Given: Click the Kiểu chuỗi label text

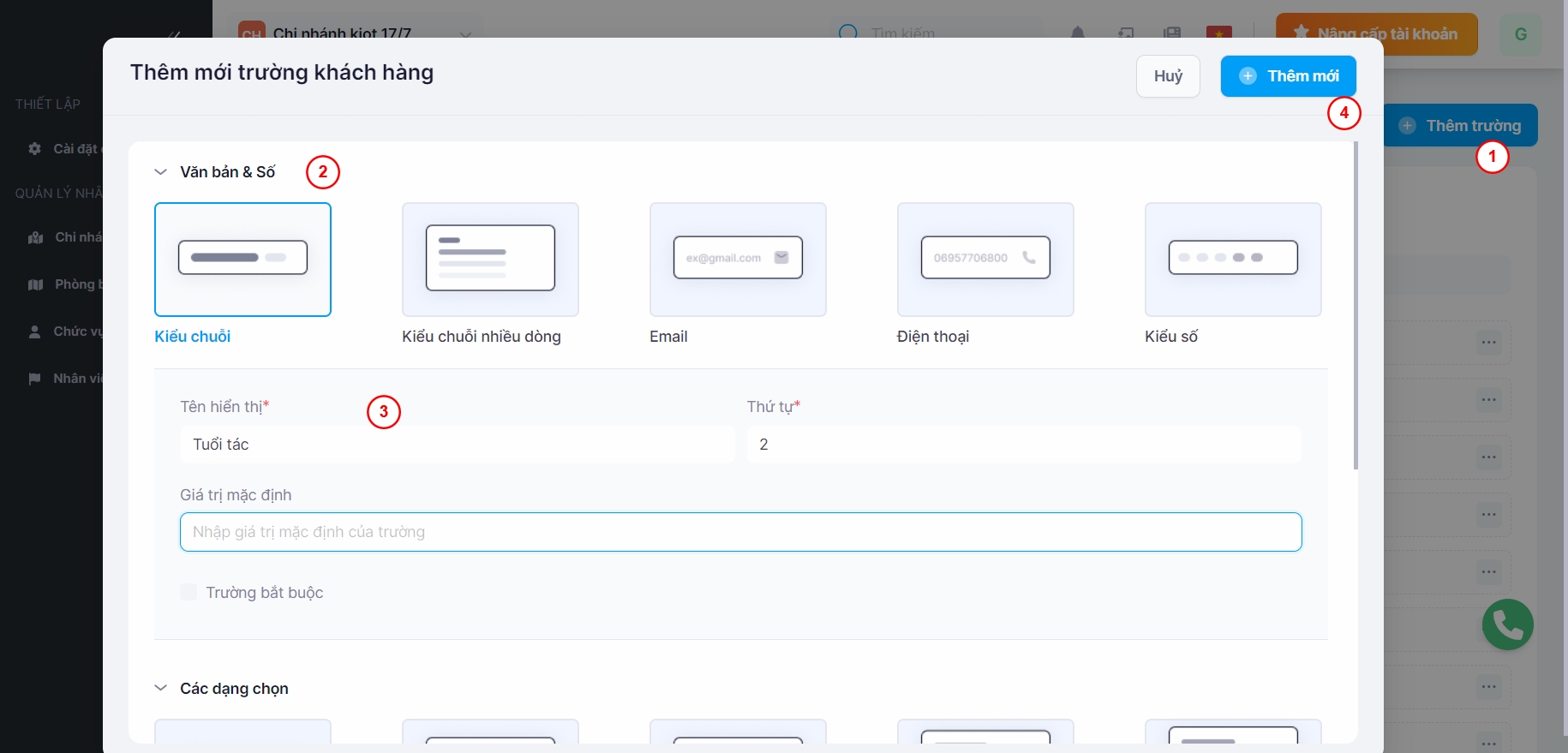Looking at the screenshot, I should pyautogui.click(x=192, y=337).
